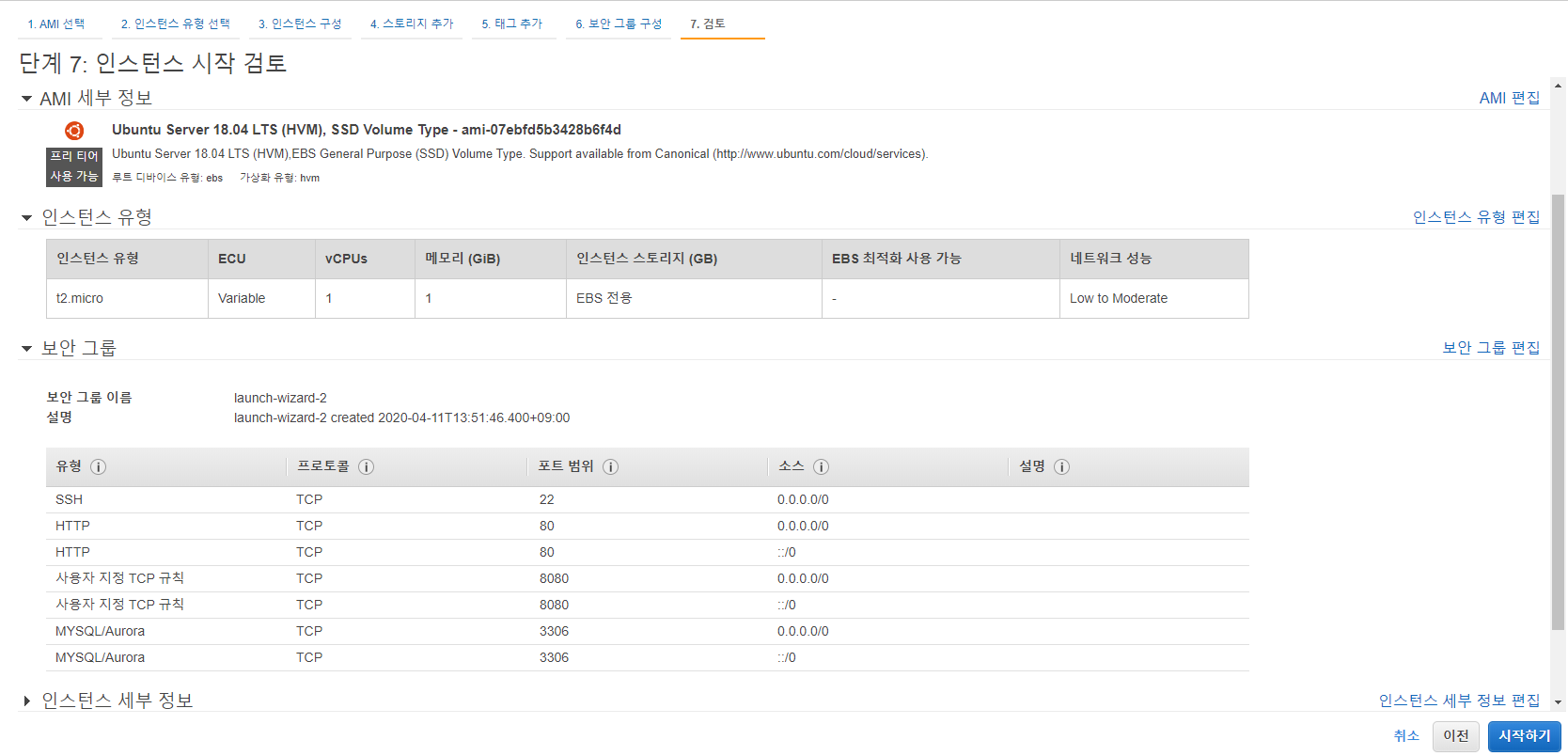This screenshot has height=756, width=1568.
Task: Click the 인스턴스 세부 정보 편집 link
Action: [1459, 701]
